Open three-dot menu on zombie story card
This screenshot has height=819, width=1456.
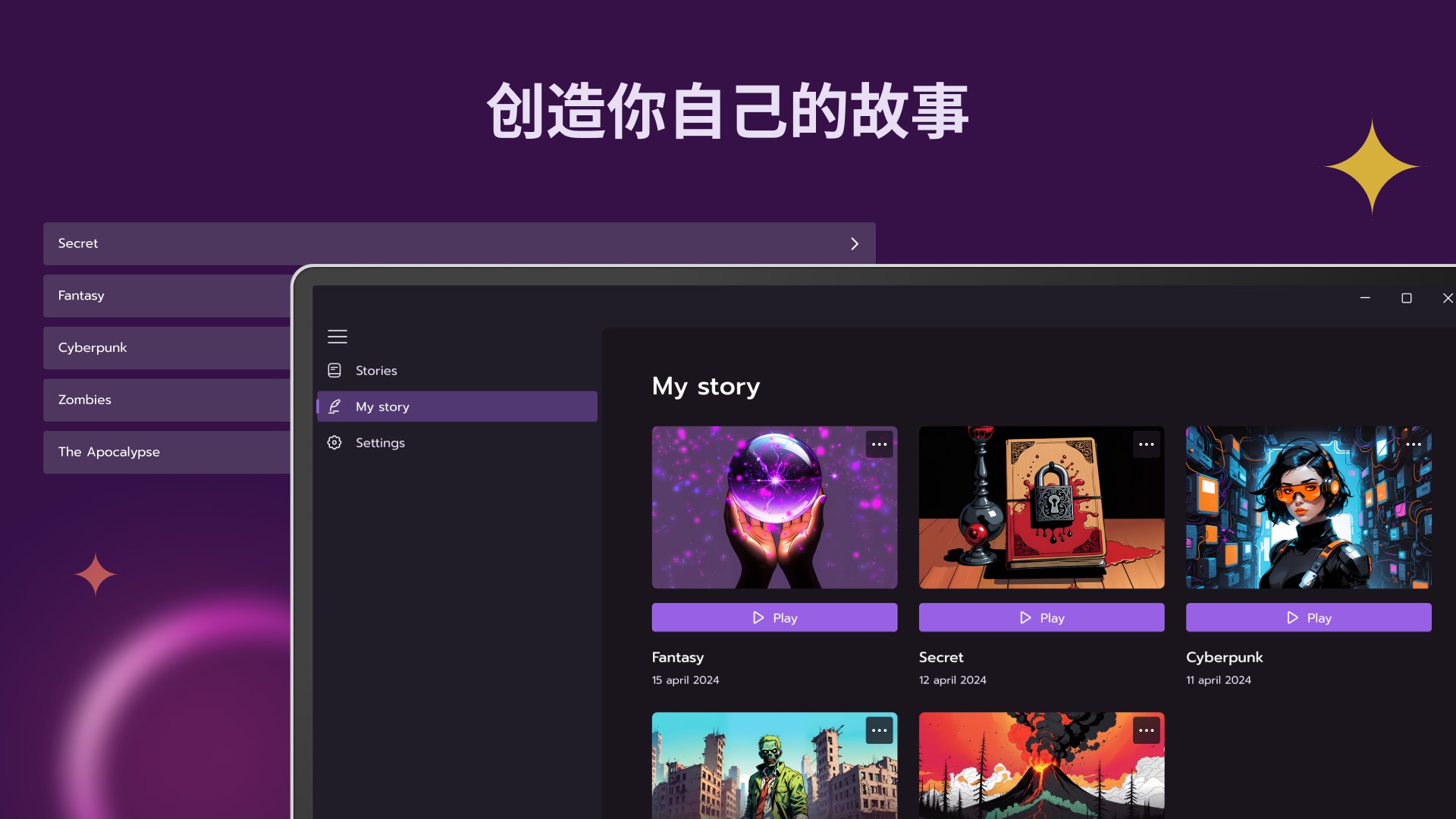pyautogui.click(x=879, y=730)
